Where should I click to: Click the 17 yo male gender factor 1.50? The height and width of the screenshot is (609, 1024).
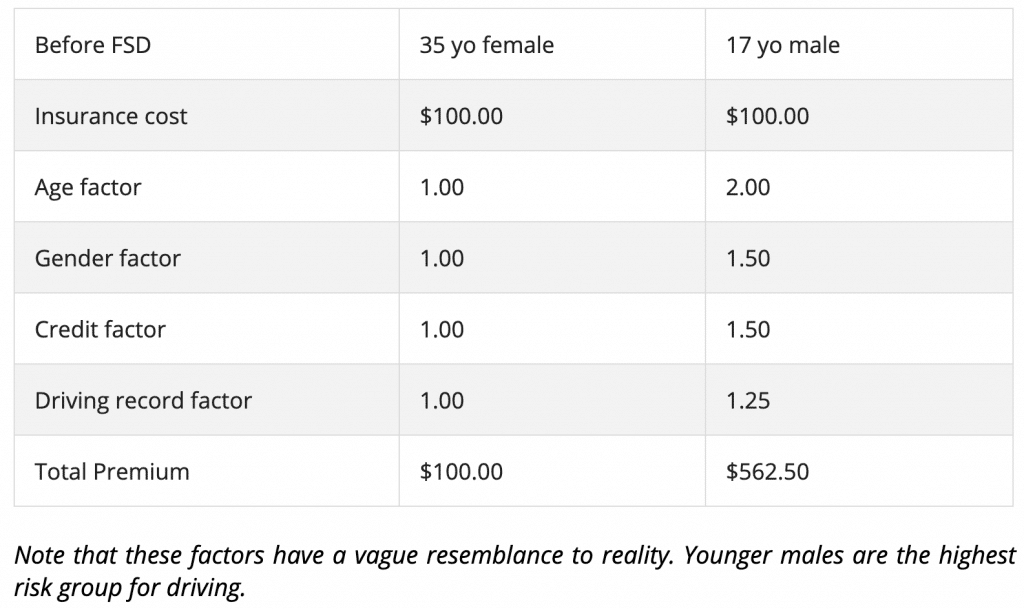[x=748, y=258]
